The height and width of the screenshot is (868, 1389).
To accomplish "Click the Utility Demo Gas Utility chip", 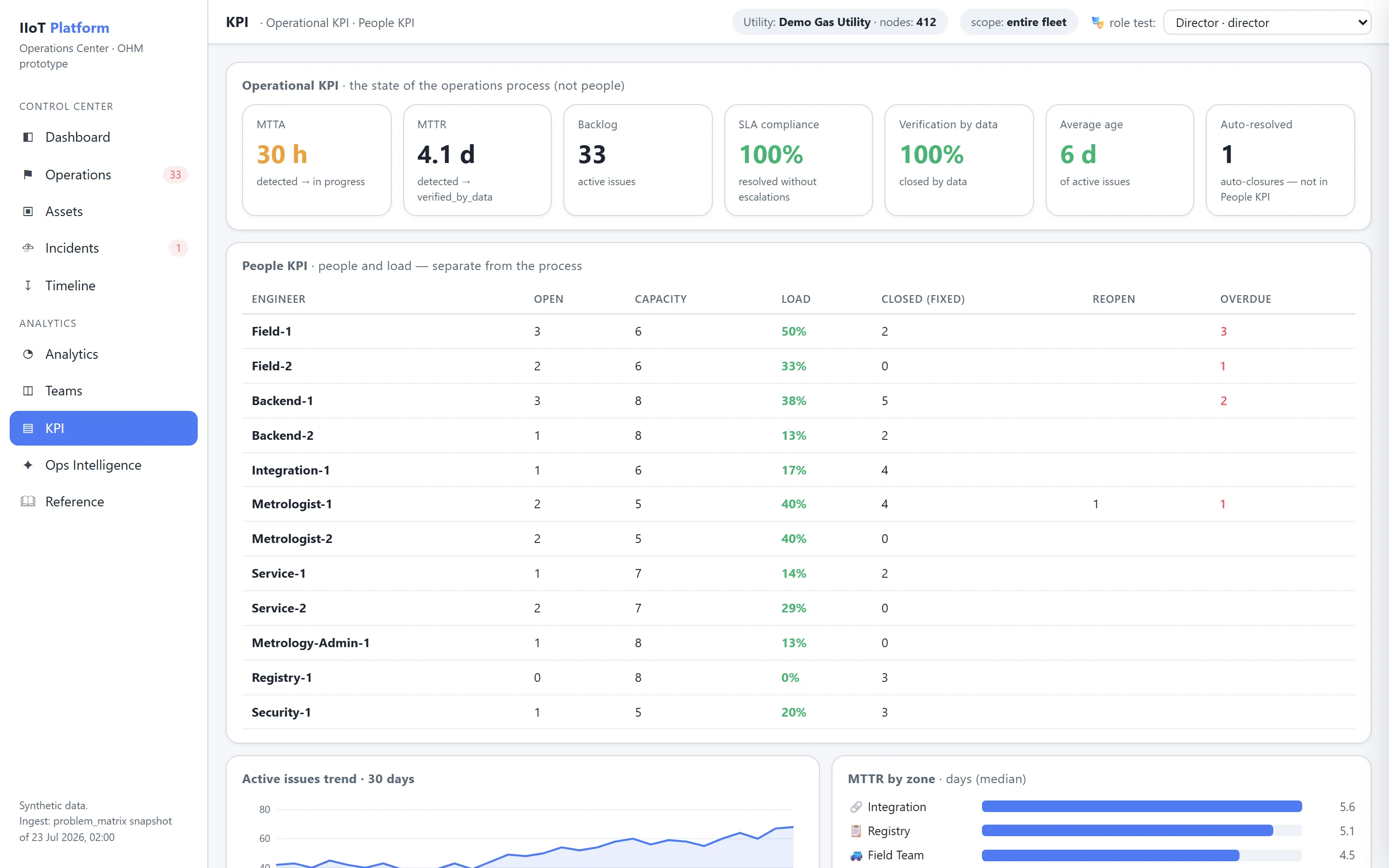I will (839, 22).
